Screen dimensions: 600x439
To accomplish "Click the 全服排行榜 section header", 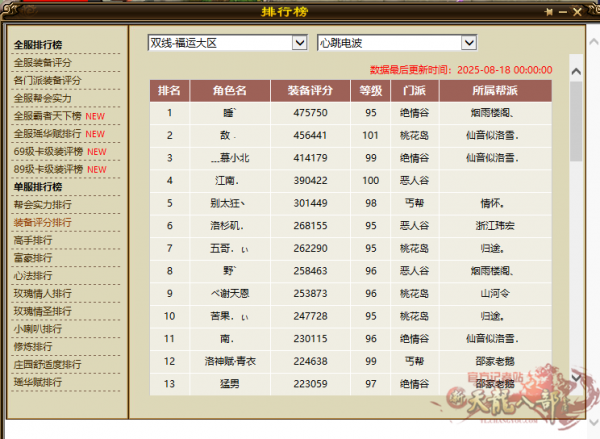I will coord(38,45).
